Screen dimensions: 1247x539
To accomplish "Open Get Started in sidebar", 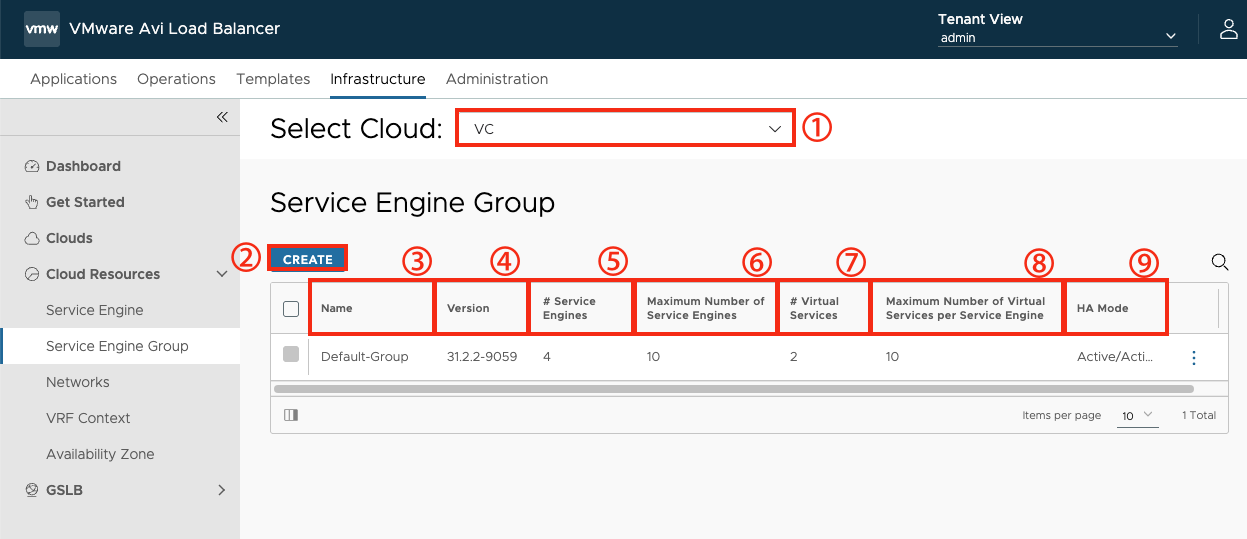I will click(85, 202).
